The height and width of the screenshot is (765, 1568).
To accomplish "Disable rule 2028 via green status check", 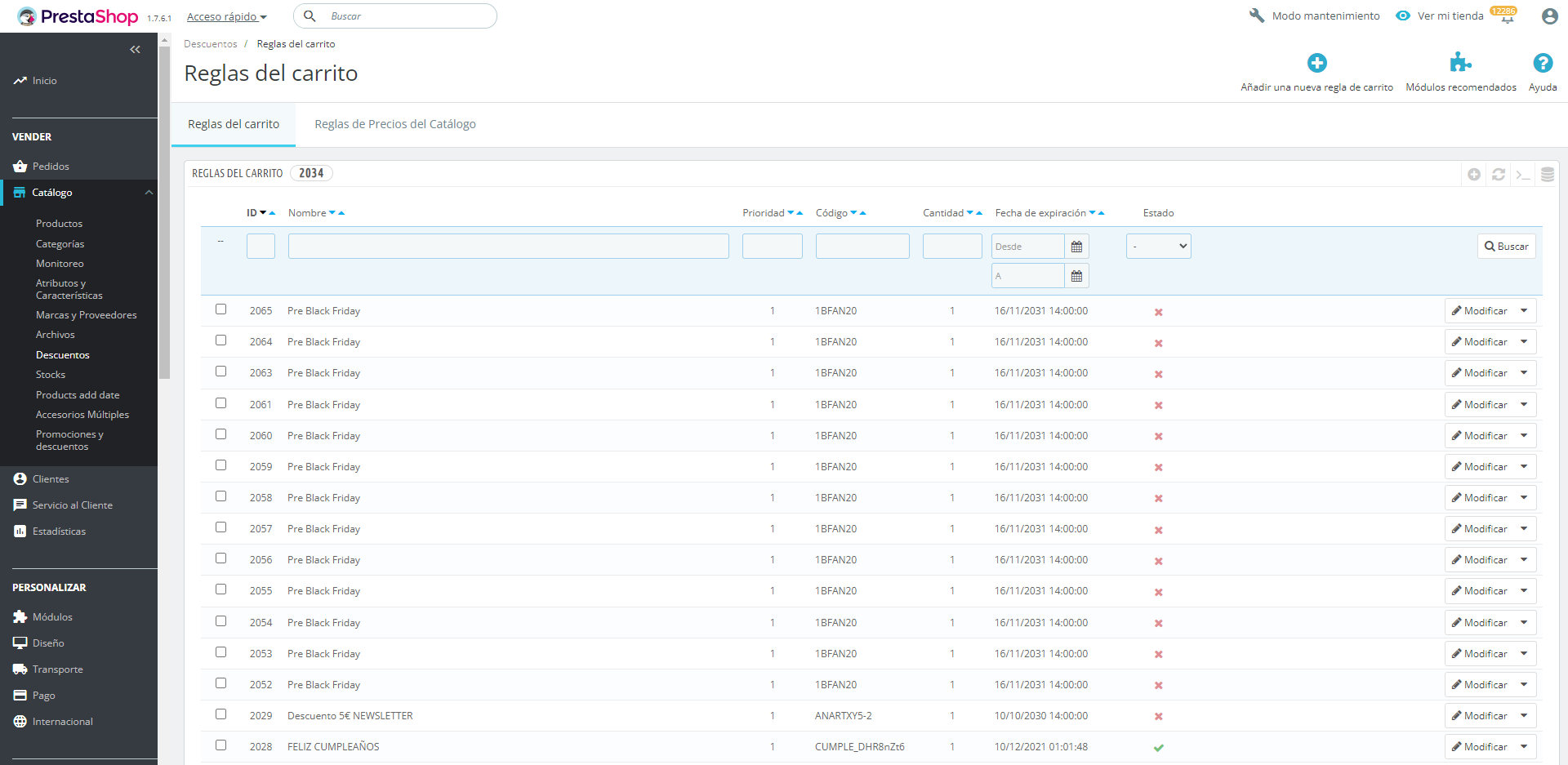I will [x=1158, y=748].
